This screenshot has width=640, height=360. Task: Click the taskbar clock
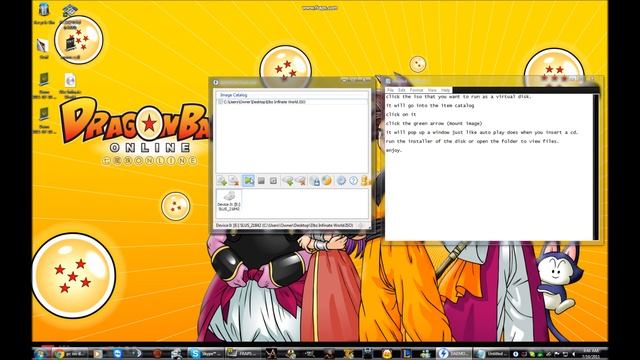591,353
